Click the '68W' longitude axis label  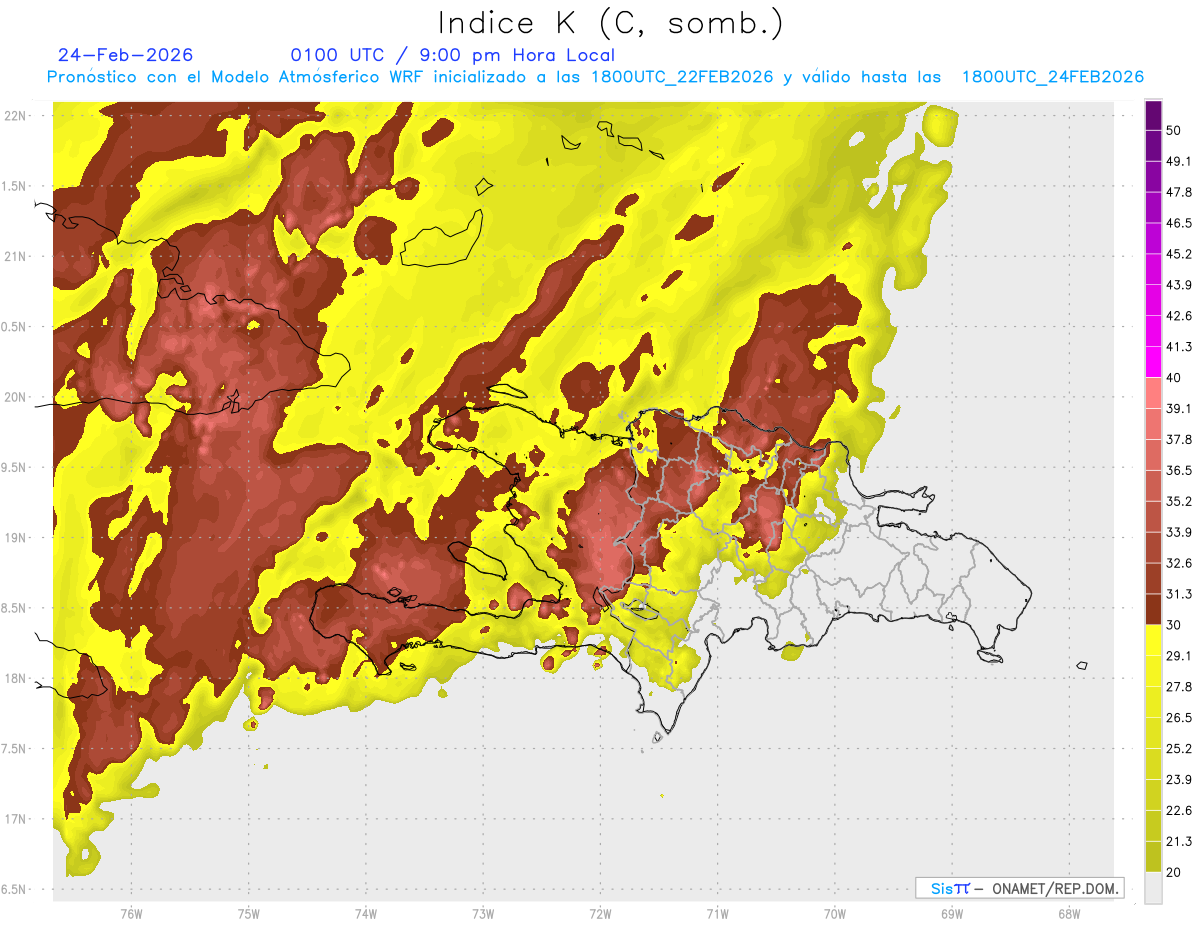coord(1069,913)
